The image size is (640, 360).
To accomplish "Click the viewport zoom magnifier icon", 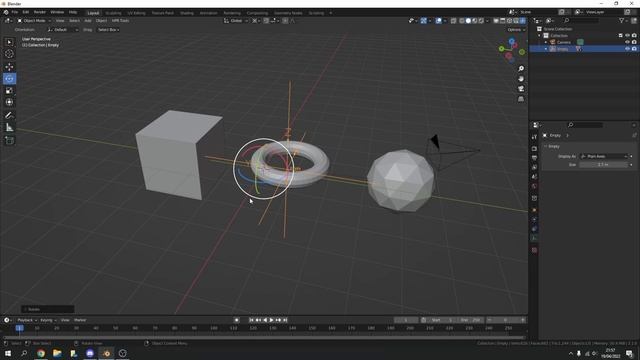I will click(x=521, y=69).
